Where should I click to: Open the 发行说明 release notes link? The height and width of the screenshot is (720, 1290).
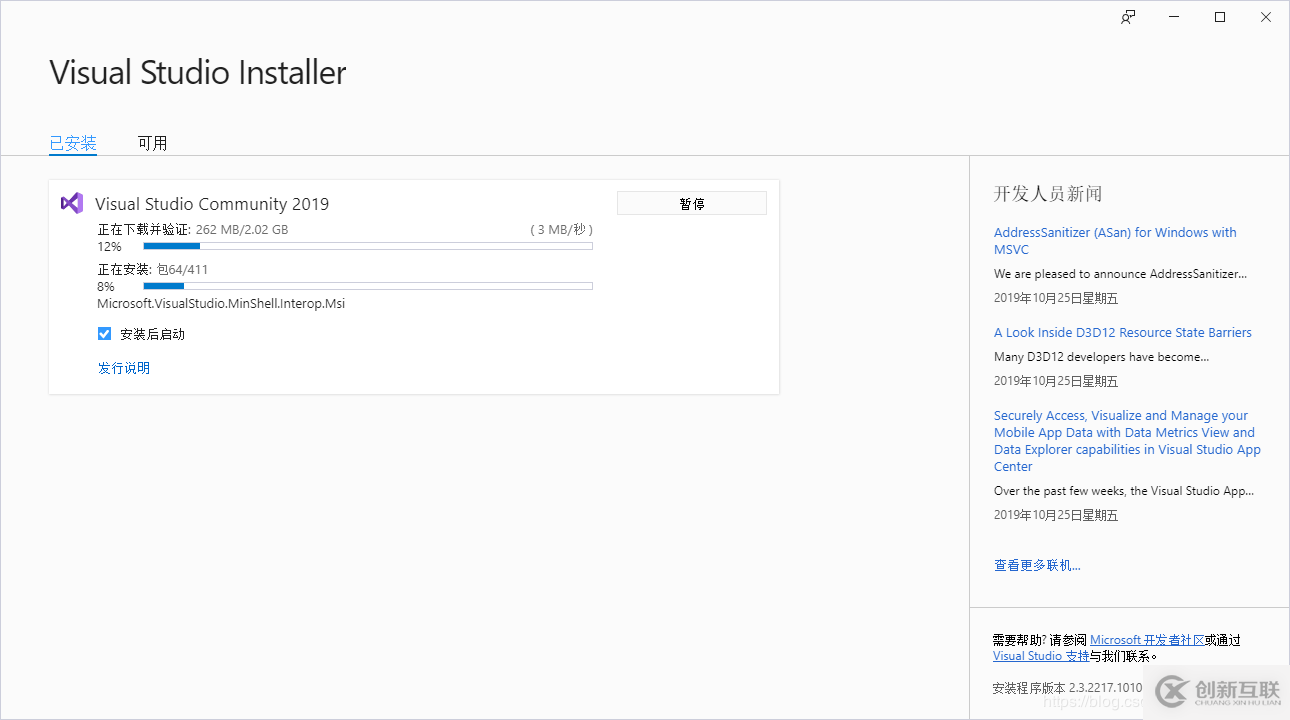(x=124, y=368)
